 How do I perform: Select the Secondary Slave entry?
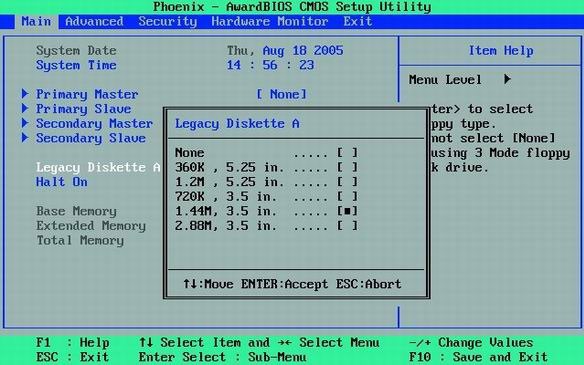pos(91,138)
